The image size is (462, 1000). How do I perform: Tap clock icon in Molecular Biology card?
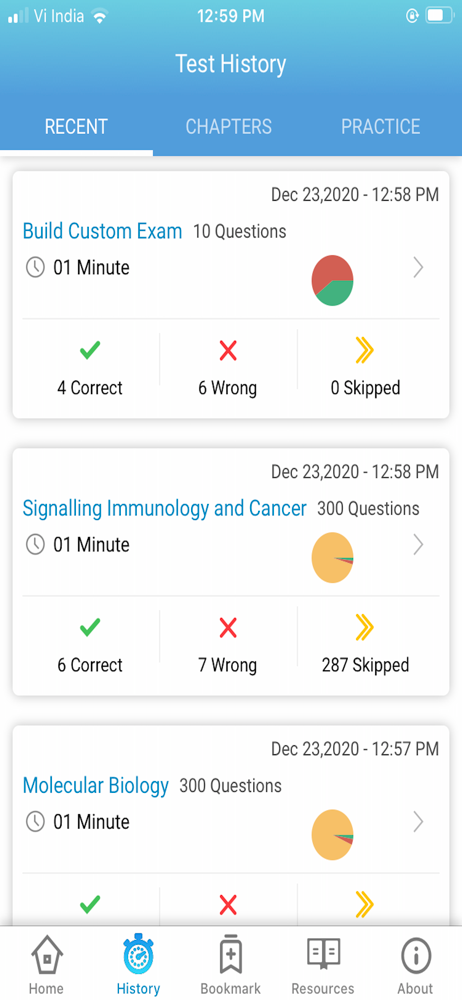34,821
